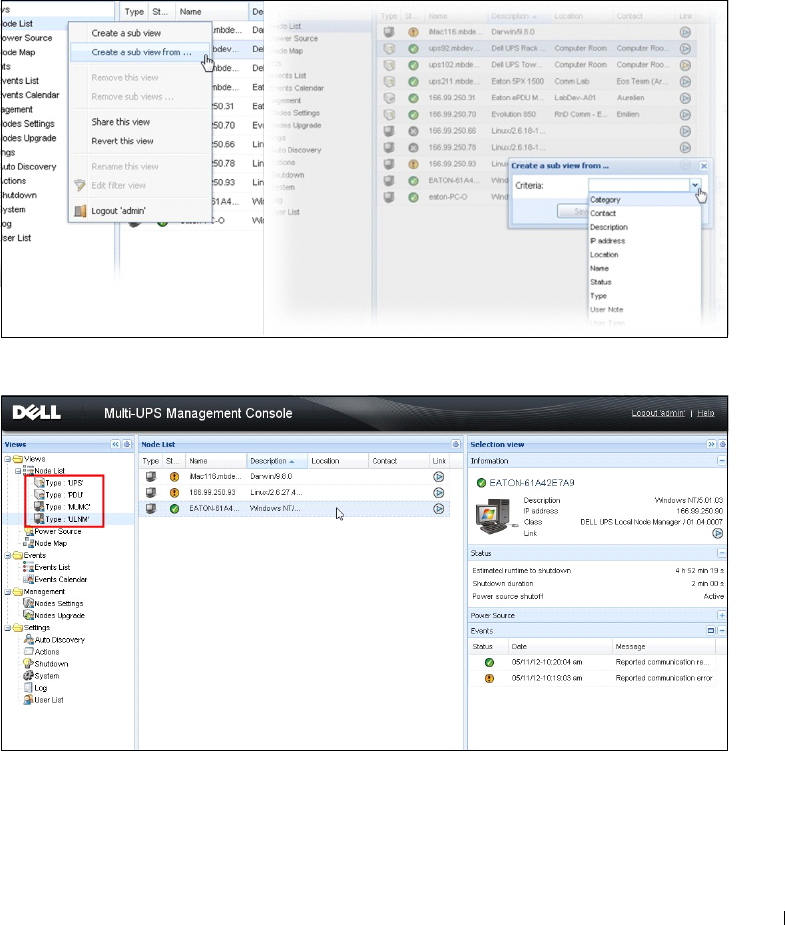
Task: Collapse the Views panel with double-arrow icon
Action: coord(115,444)
